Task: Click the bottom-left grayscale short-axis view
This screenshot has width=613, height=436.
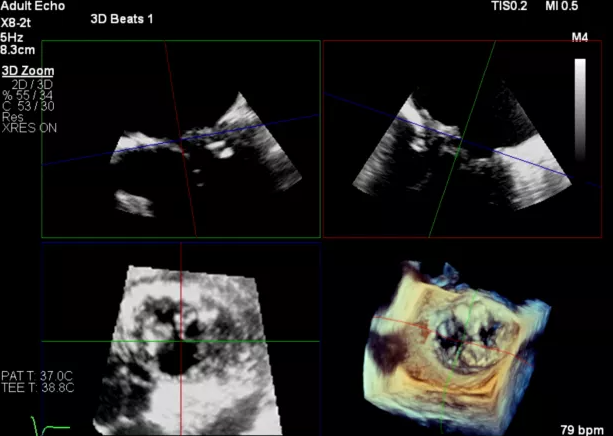Action: [180, 340]
